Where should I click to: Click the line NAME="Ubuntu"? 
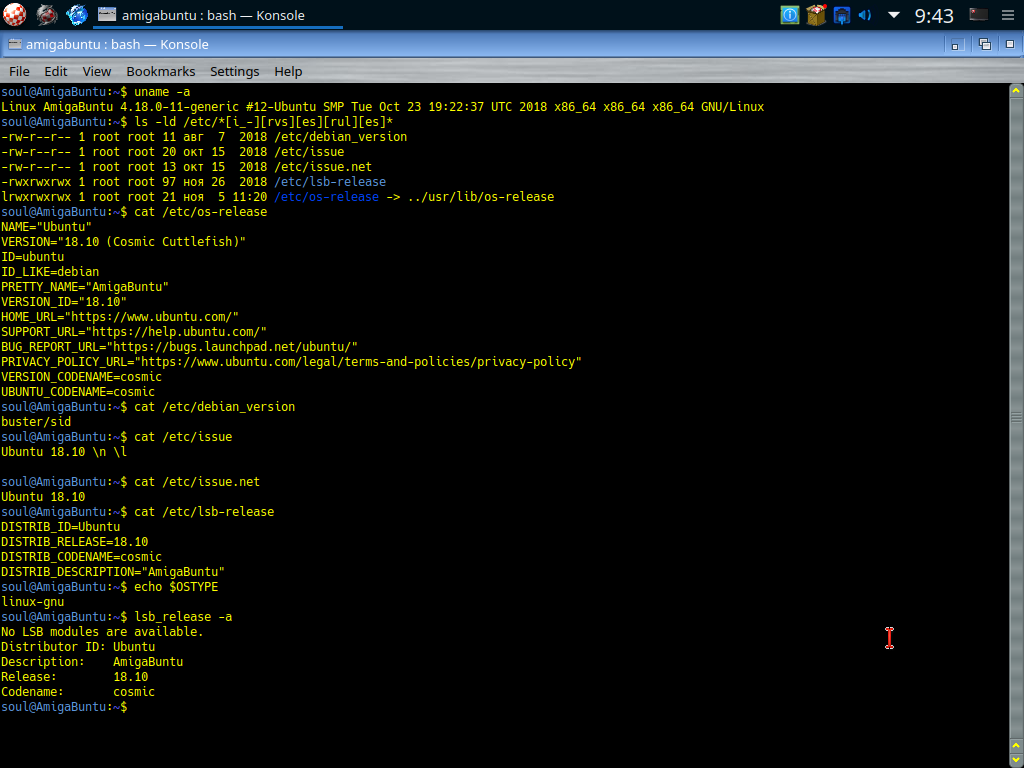click(46, 227)
